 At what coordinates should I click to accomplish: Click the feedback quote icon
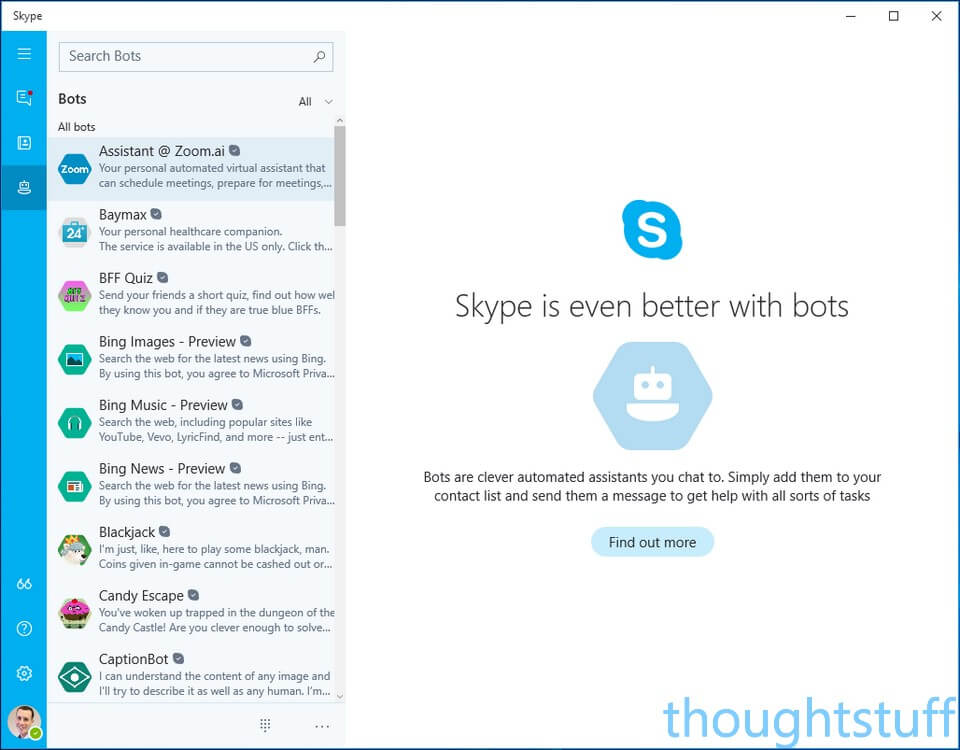point(24,584)
